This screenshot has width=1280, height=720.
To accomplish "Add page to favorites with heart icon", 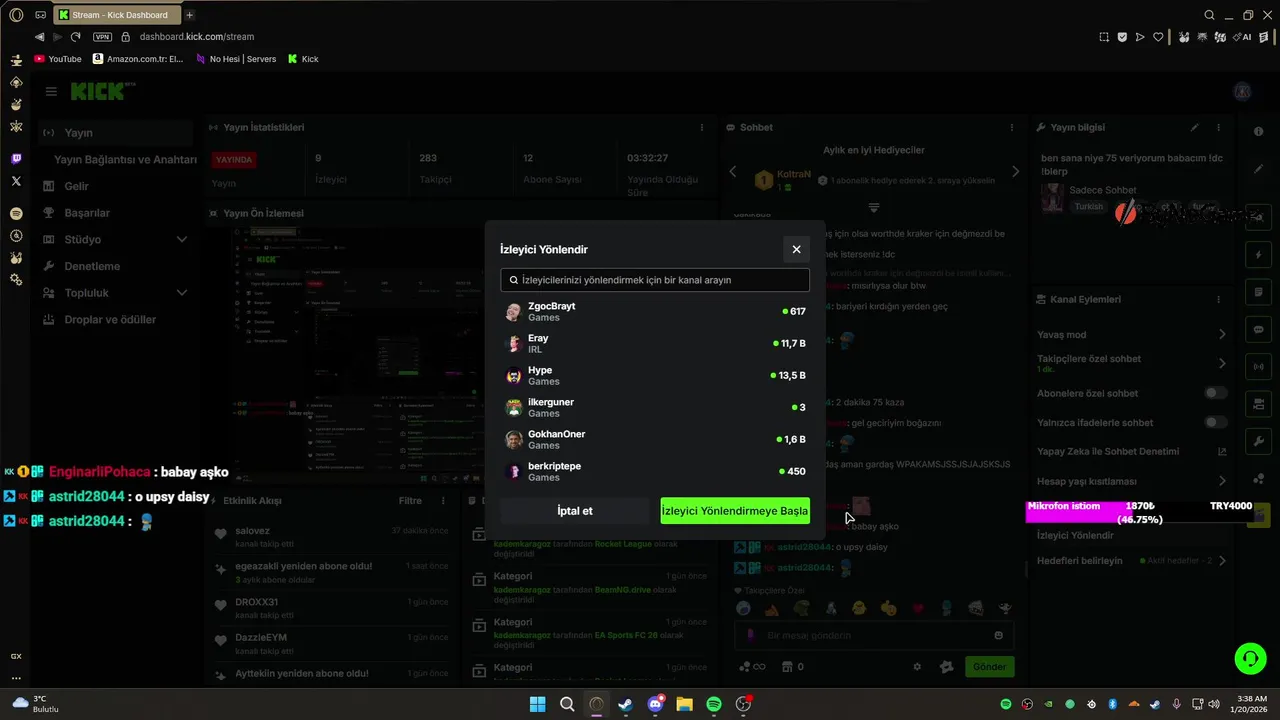I will pyautogui.click(x=1158, y=37).
